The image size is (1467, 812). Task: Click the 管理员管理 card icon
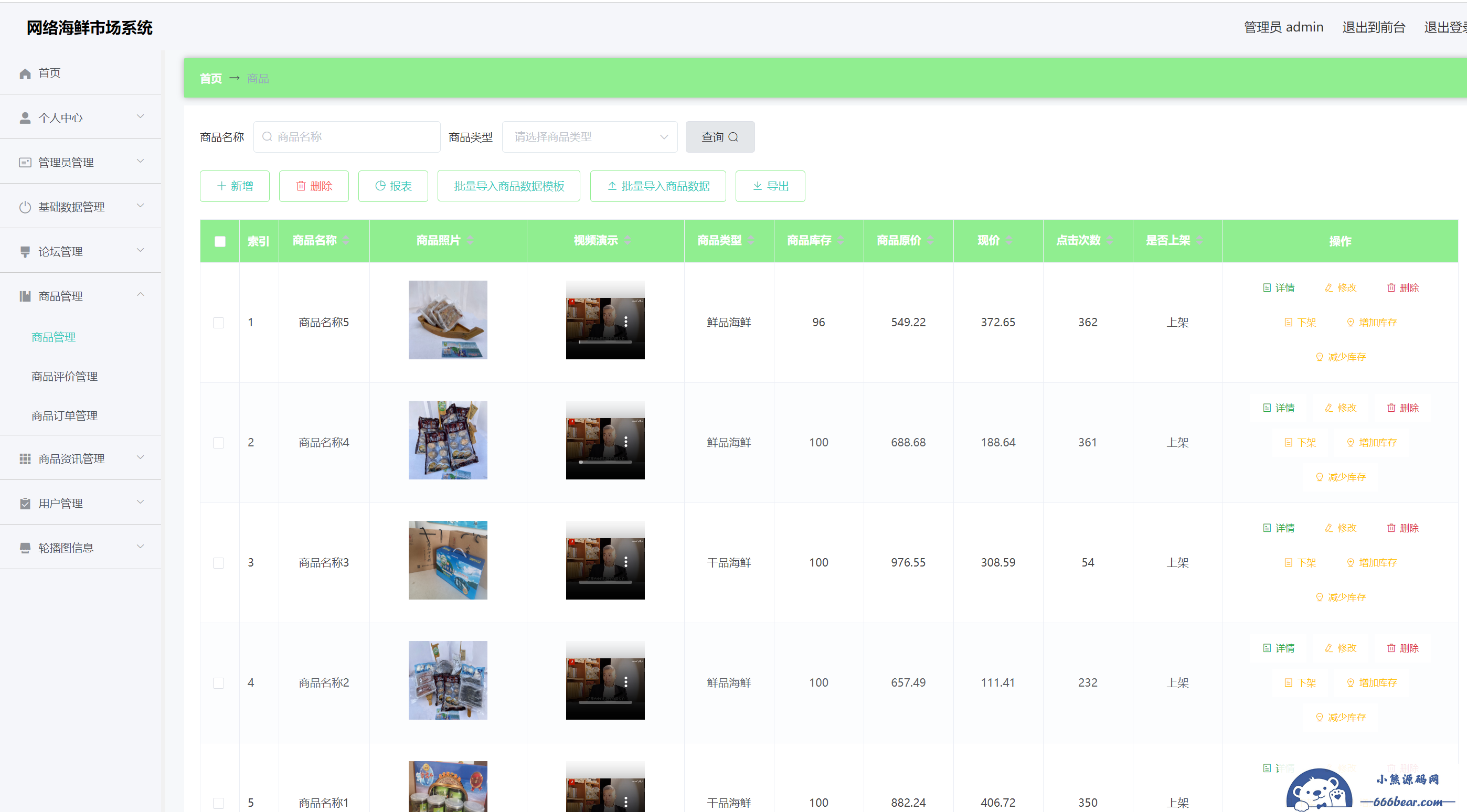[x=25, y=162]
